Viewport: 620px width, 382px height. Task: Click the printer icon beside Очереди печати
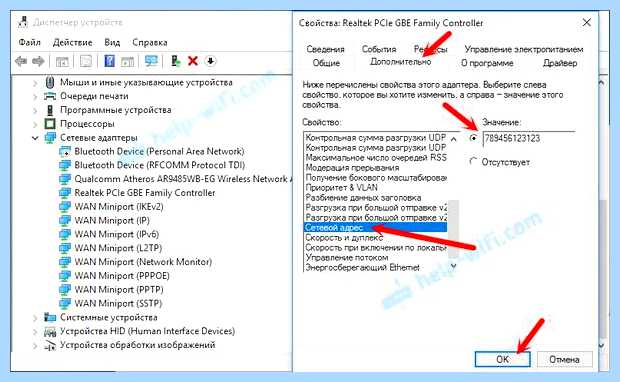[x=50, y=96]
